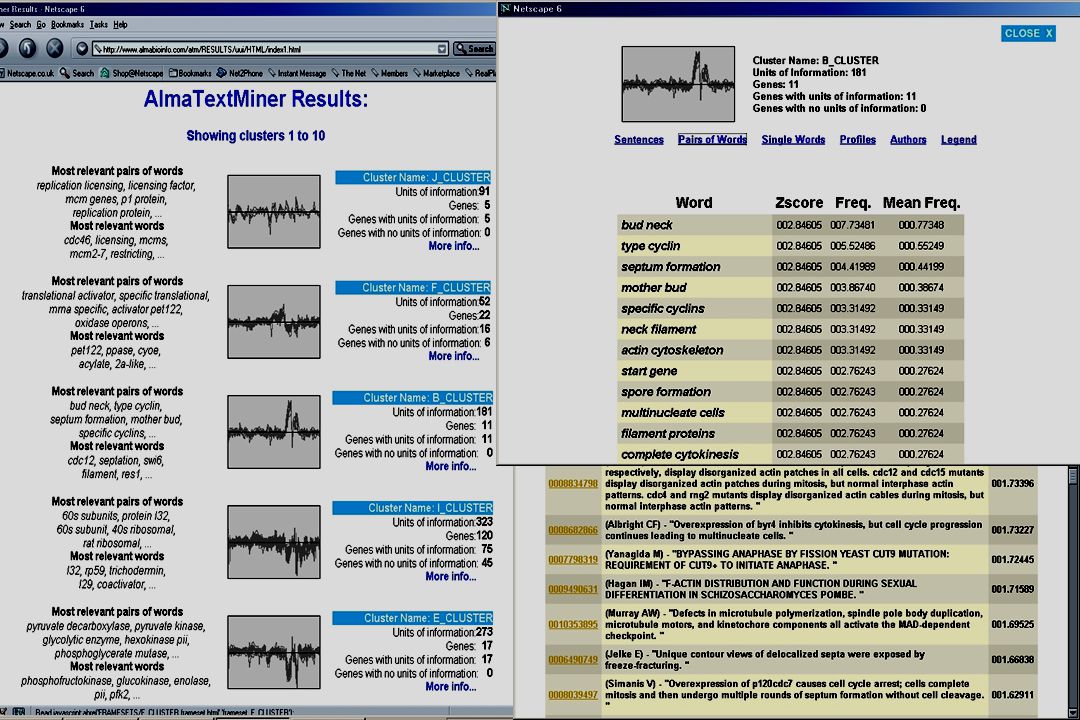Open the Go menu

tap(41, 25)
